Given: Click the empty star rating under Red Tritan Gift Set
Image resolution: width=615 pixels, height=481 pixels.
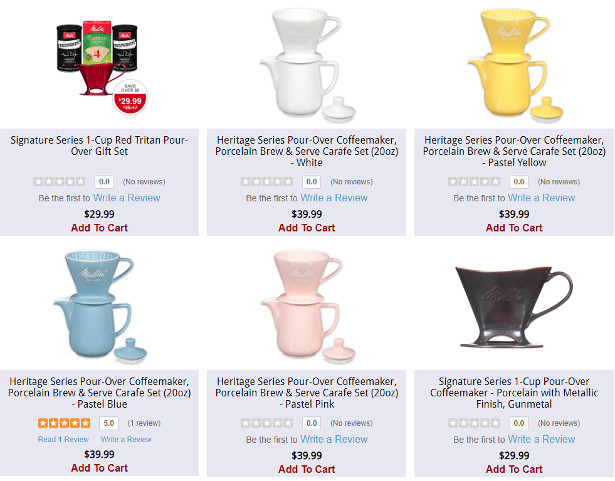Looking at the screenshot, I should [59, 182].
